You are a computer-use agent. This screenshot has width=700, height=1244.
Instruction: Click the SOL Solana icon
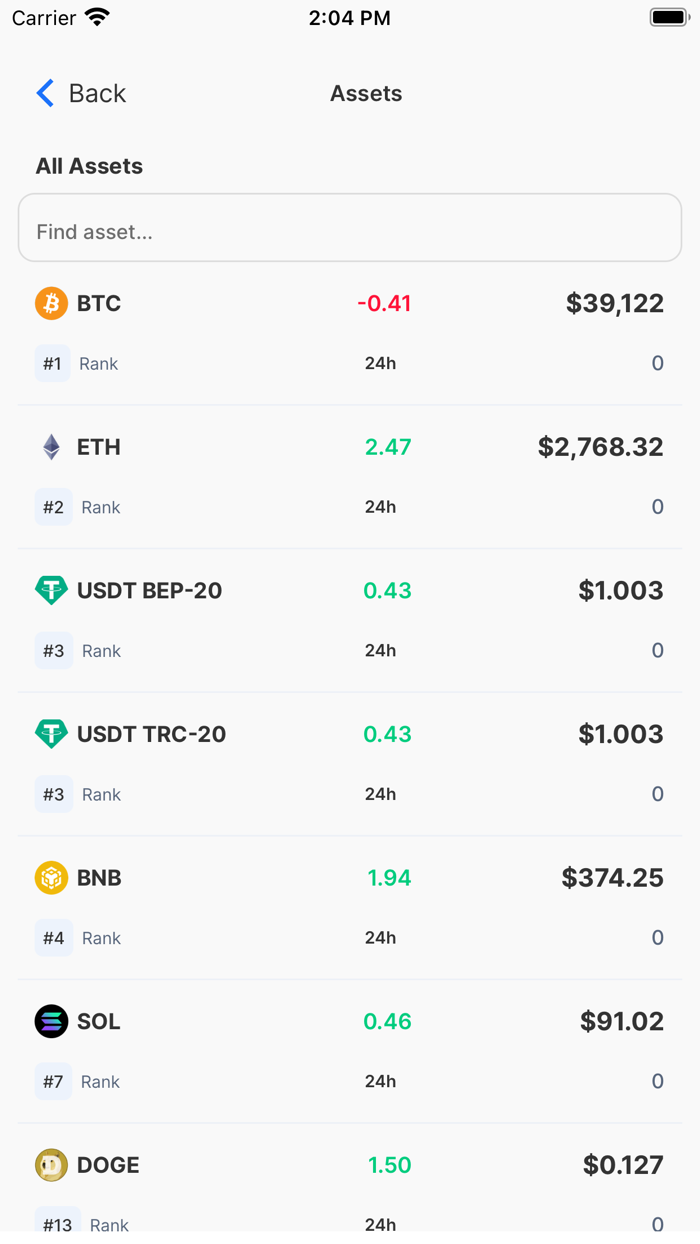(50, 1021)
